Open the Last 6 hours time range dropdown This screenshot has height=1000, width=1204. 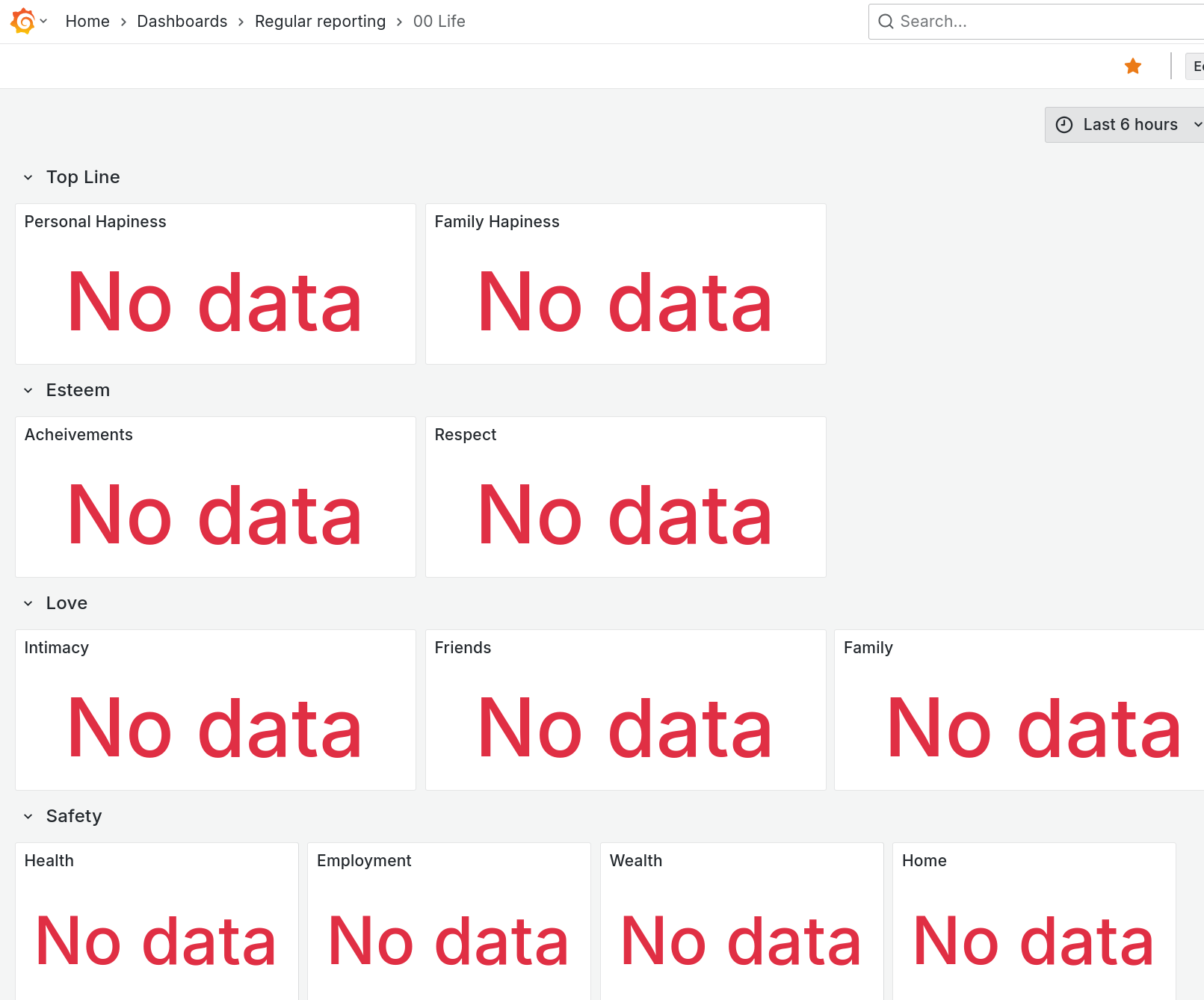(x=1129, y=125)
